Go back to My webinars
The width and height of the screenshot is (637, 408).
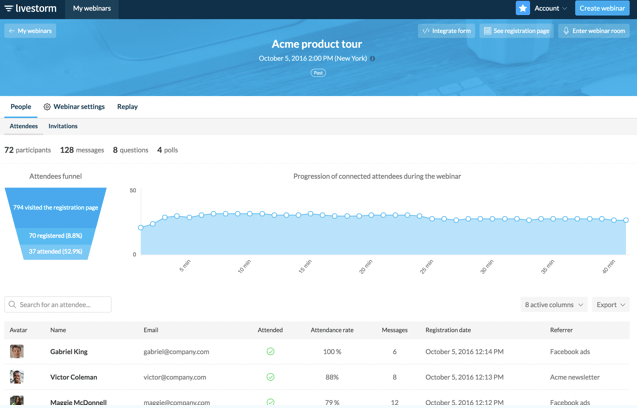[30, 31]
